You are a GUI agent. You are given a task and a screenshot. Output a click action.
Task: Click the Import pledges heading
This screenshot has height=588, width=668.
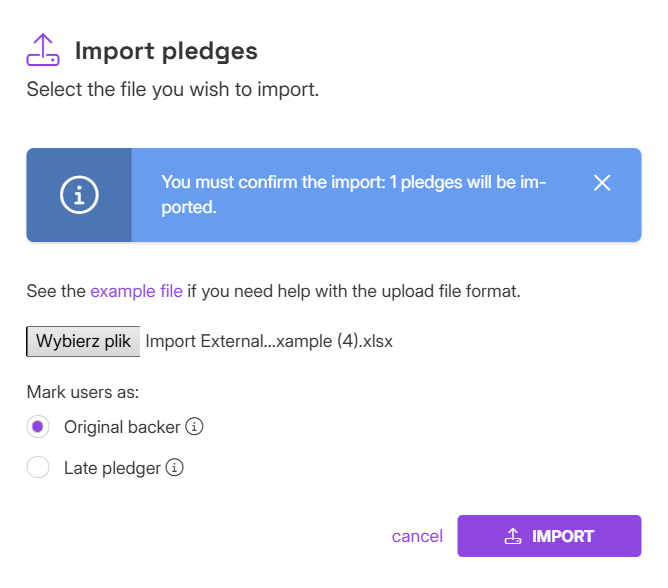pyautogui.click(x=166, y=51)
